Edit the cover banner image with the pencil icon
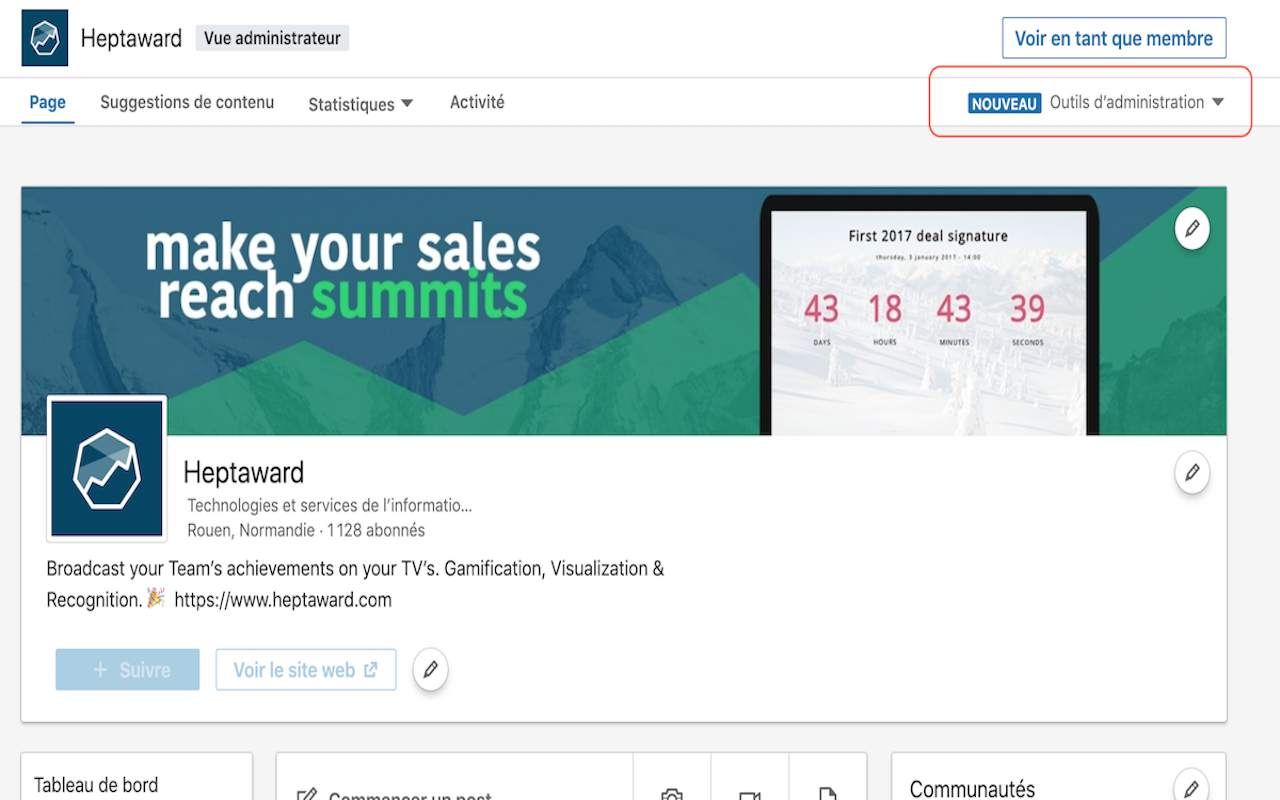 1192,229
